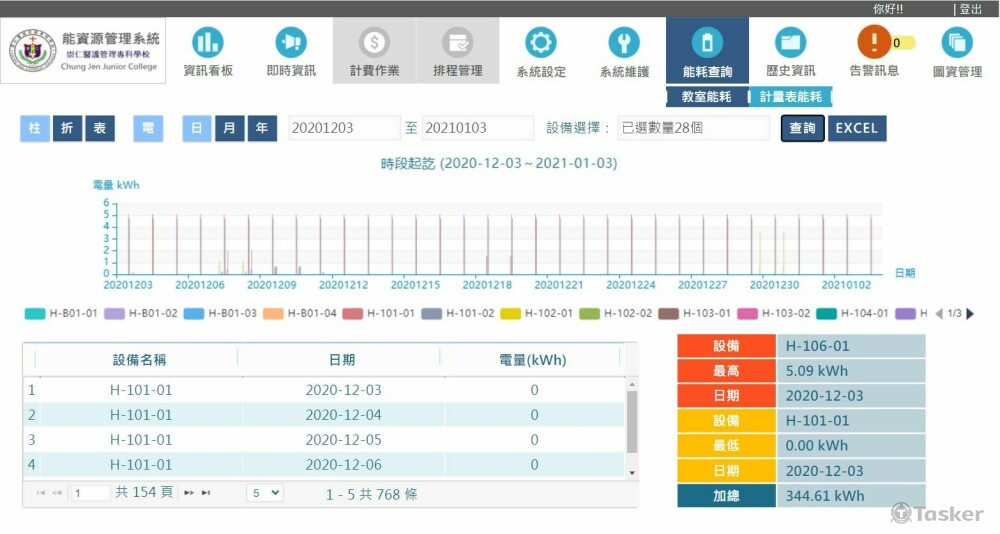Image resolution: width=1000 pixels, height=534 pixels.
Task: Open 系統維護 wrench icon
Action: pos(624,44)
